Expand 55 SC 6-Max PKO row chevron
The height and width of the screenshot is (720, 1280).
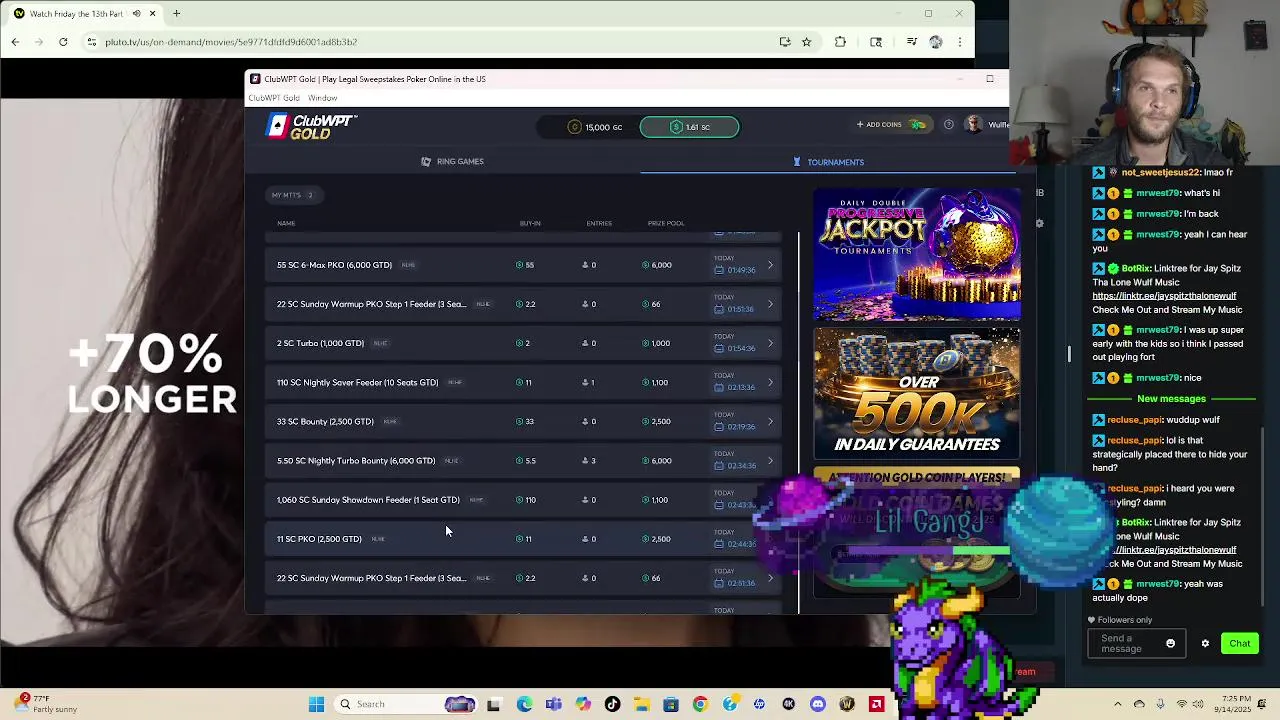[770, 265]
